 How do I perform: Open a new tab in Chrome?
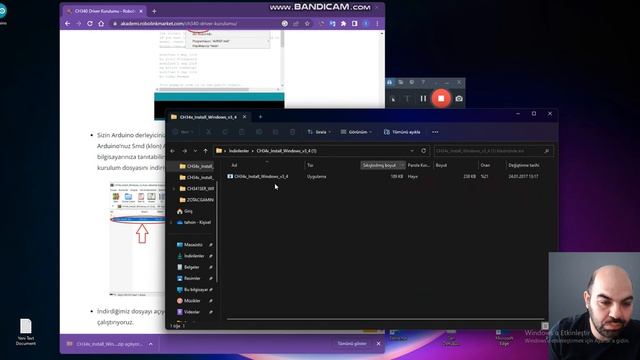pyautogui.click(x=154, y=11)
